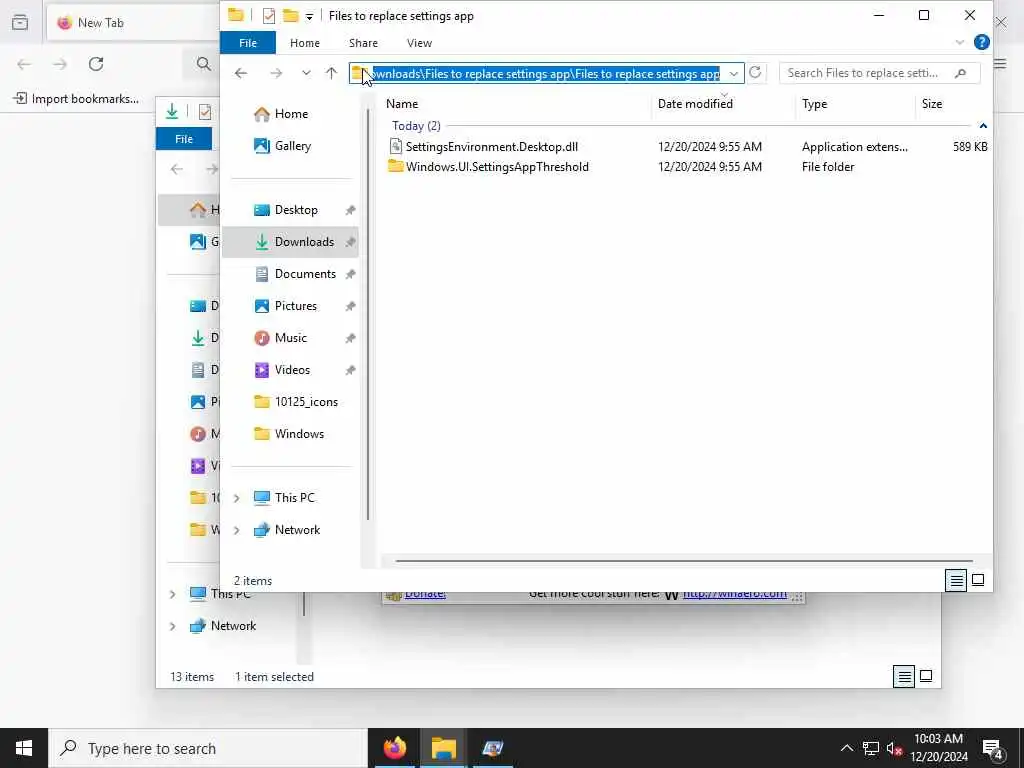The height and width of the screenshot is (768, 1024).
Task: Reload the Firefox page
Action: pos(96,64)
